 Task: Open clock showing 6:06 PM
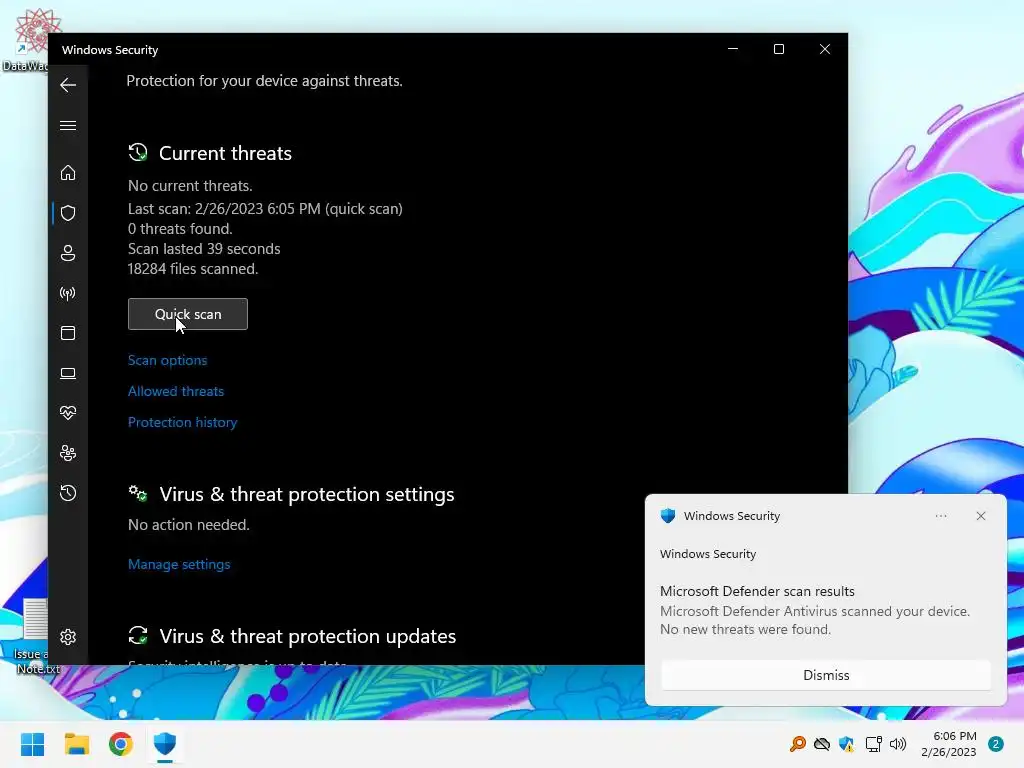948,744
